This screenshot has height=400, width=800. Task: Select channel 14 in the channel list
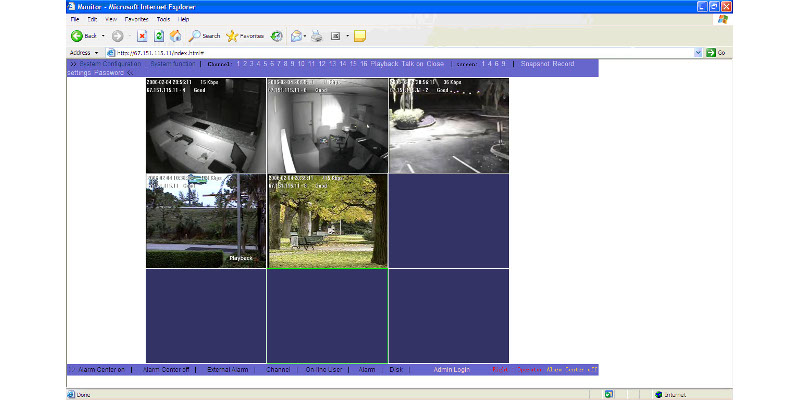pos(343,64)
